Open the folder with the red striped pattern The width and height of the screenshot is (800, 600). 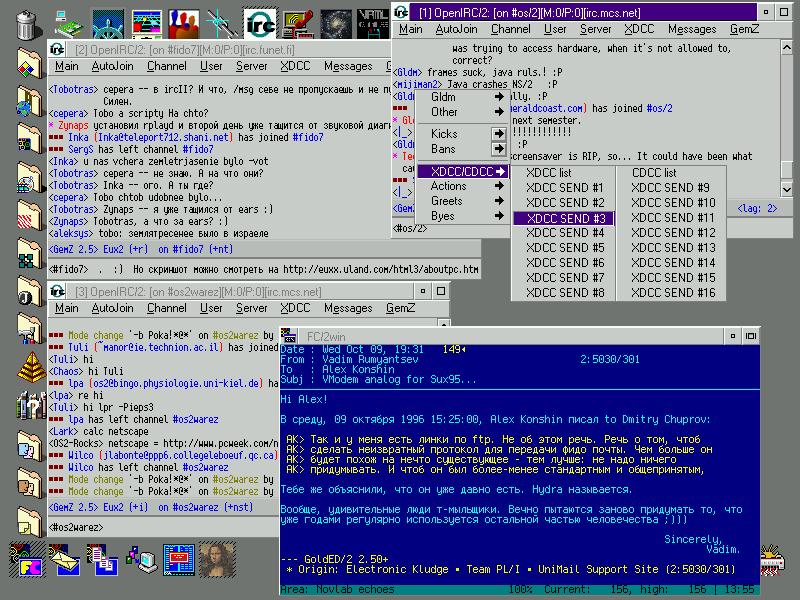pyautogui.click(x=29, y=215)
